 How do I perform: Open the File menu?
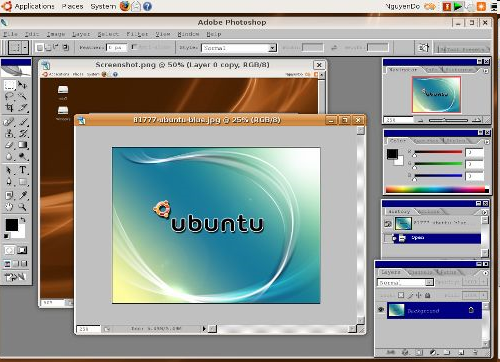(10, 34)
